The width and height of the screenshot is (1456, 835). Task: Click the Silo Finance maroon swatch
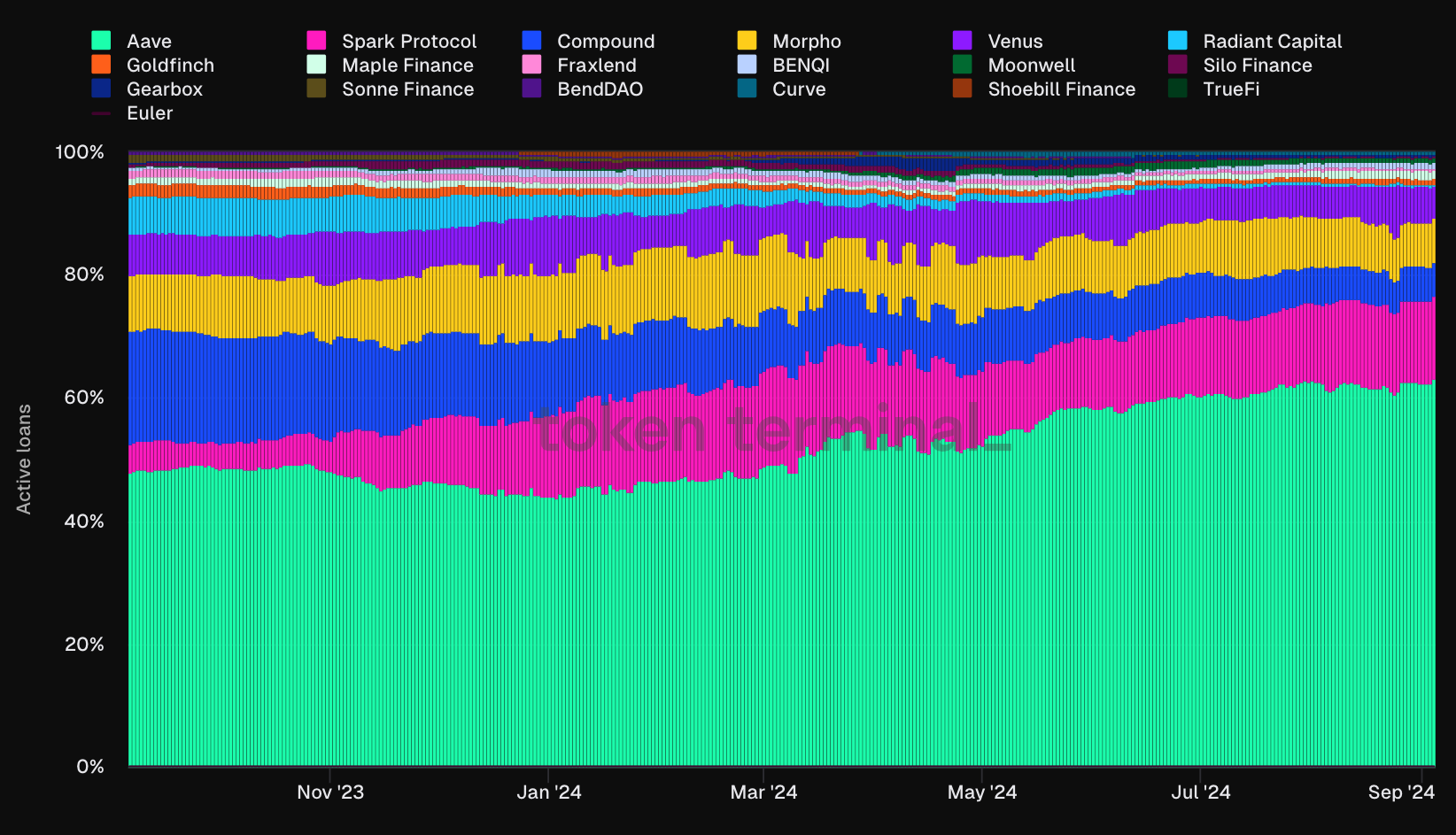click(x=1178, y=65)
